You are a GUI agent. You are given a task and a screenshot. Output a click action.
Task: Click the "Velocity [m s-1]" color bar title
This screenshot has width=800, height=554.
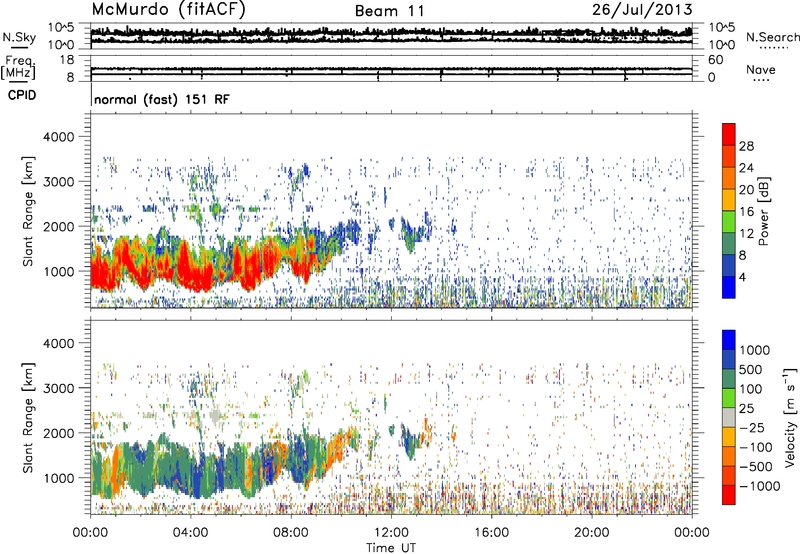click(789, 417)
